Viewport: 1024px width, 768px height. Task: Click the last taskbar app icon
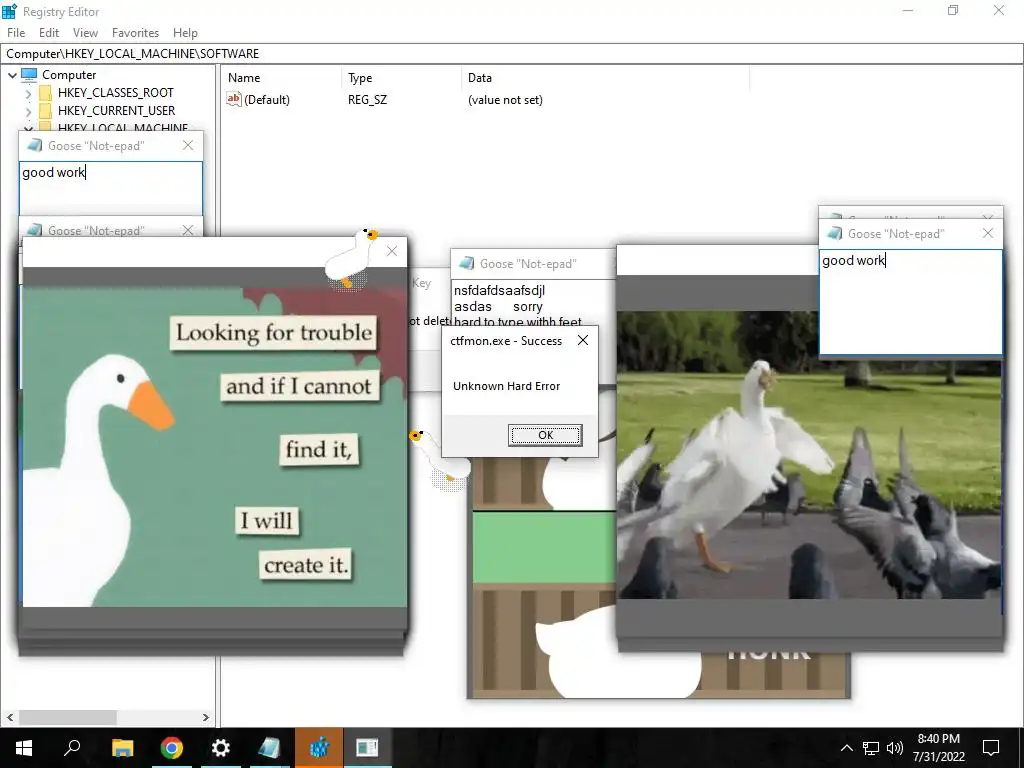368,748
